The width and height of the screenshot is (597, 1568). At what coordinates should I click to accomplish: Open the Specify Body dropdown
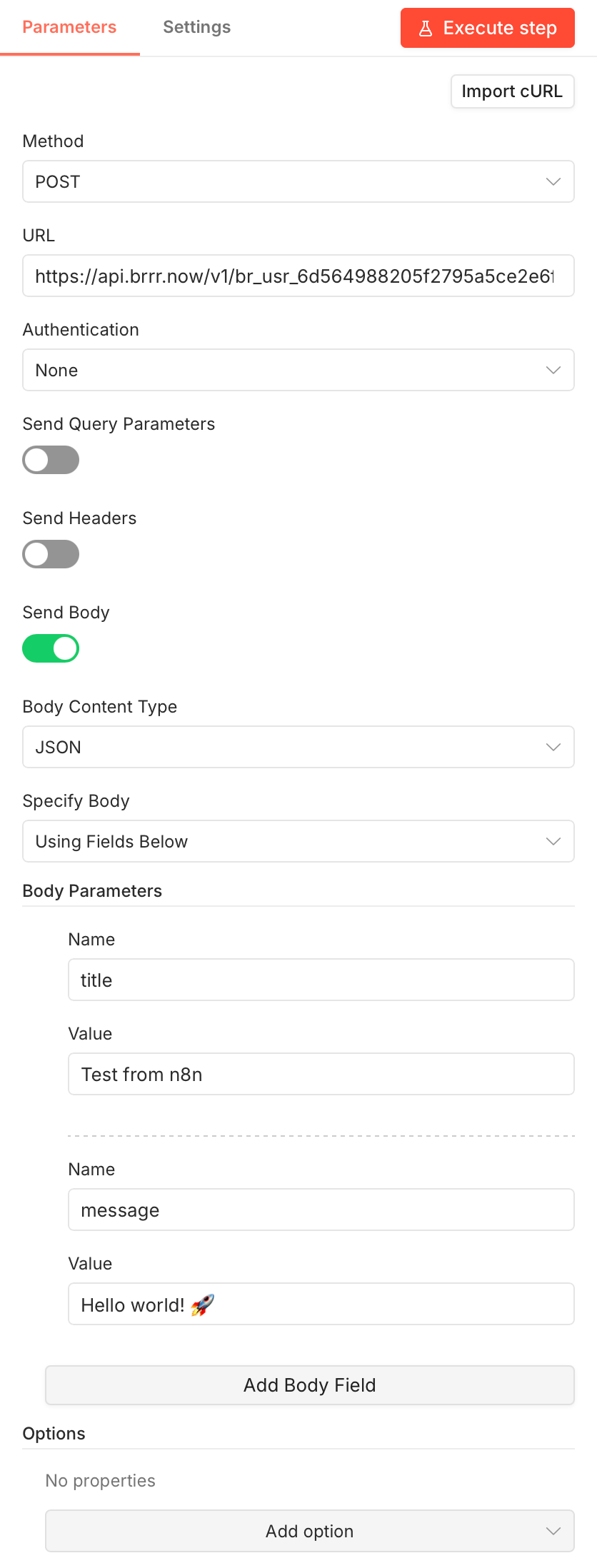point(298,841)
